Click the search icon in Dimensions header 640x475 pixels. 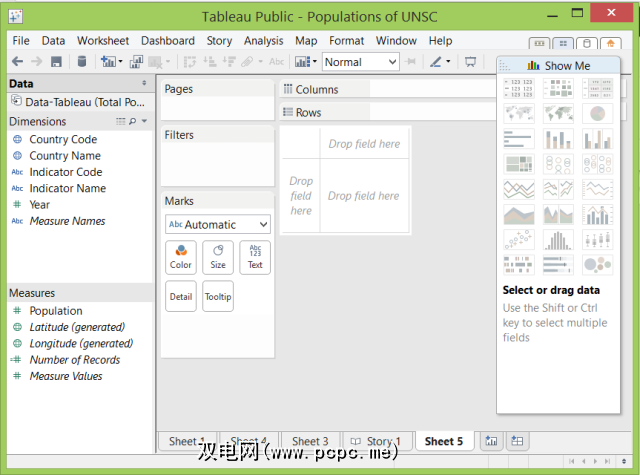133,121
